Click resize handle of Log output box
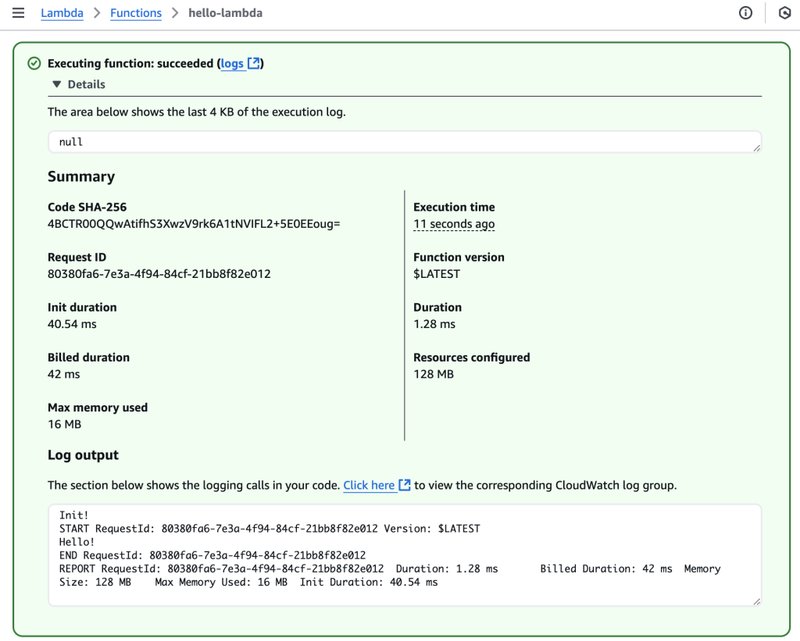800x641 pixels. 756,600
